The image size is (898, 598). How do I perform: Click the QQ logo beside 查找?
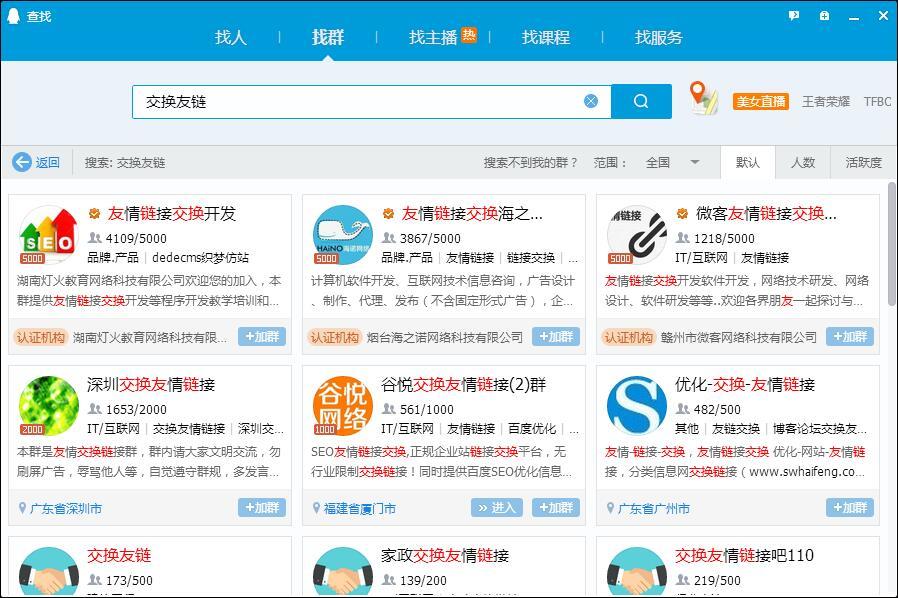(12, 15)
